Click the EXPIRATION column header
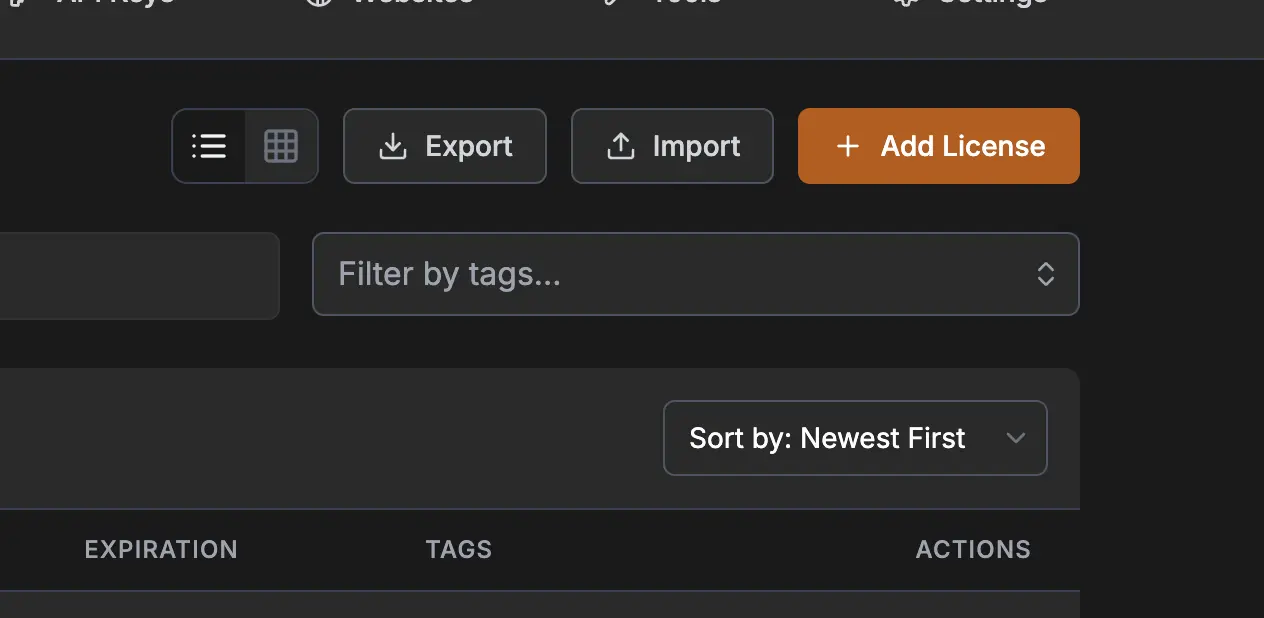 click(161, 549)
